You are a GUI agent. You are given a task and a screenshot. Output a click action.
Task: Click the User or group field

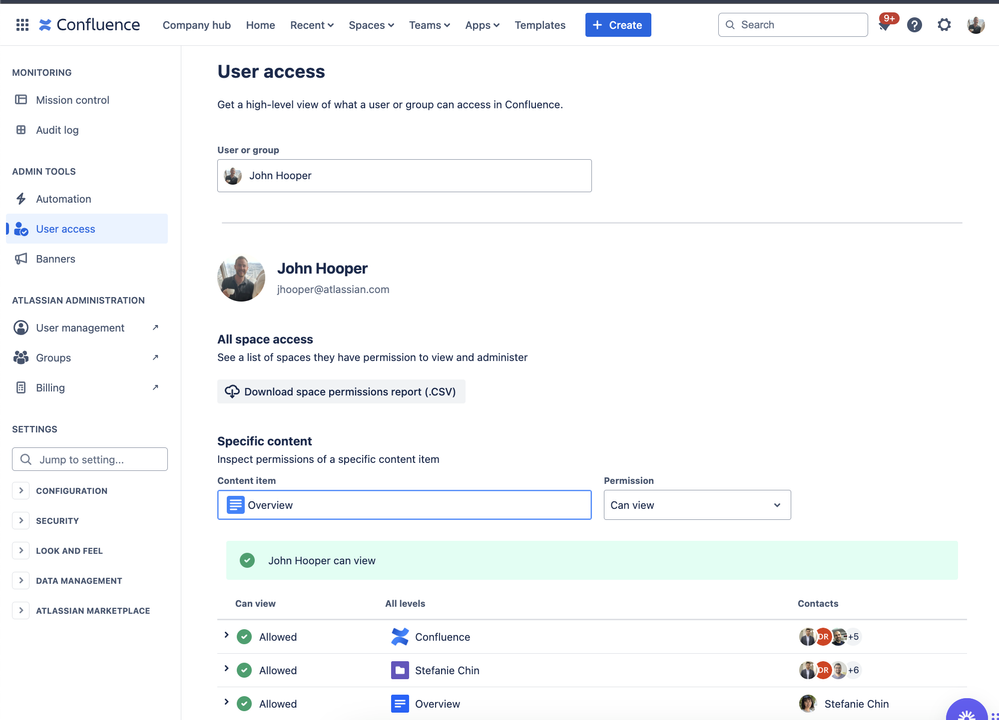click(x=404, y=175)
